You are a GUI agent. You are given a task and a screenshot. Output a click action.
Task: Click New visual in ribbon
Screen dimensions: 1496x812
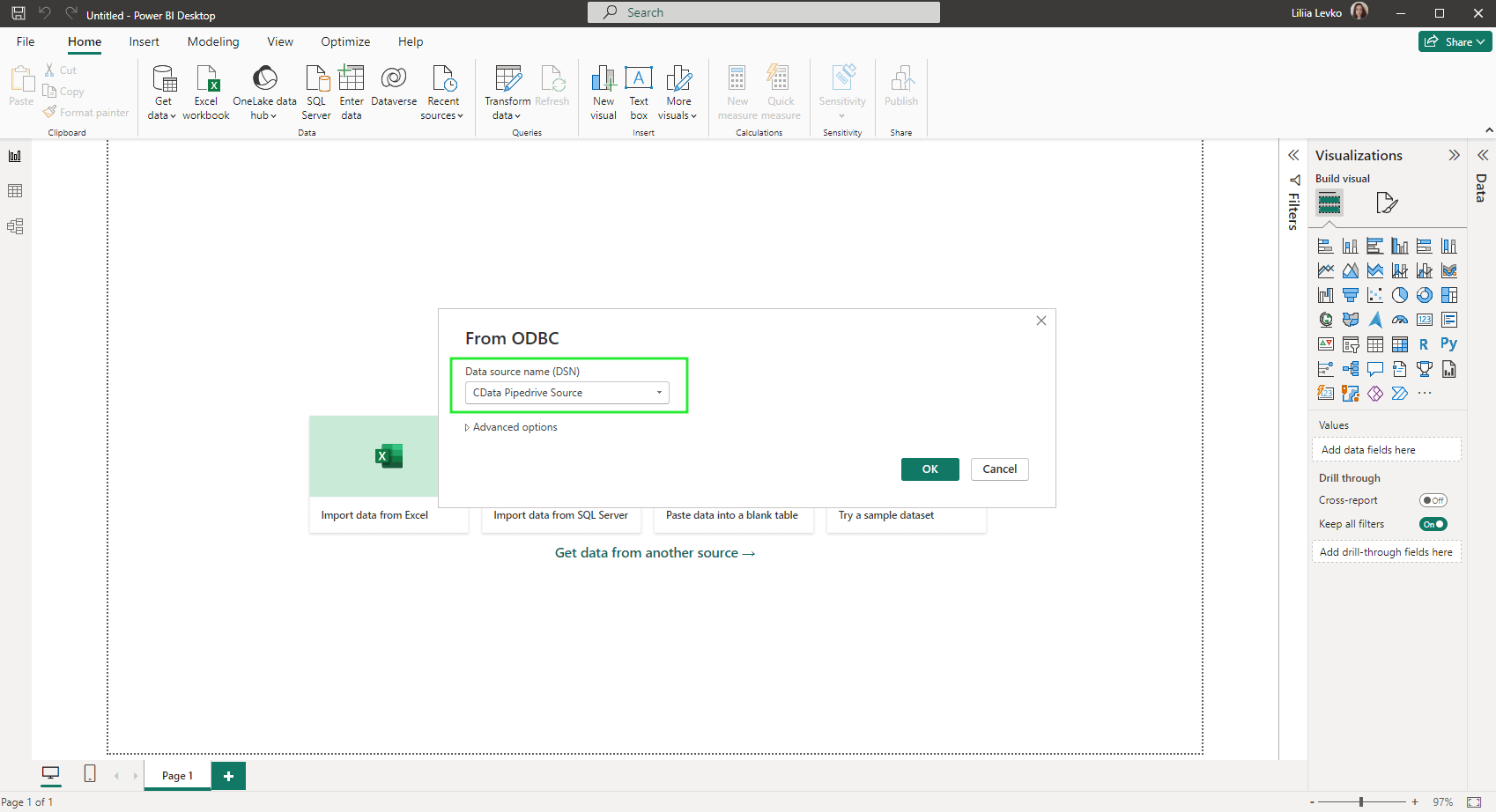click(604, 92)
